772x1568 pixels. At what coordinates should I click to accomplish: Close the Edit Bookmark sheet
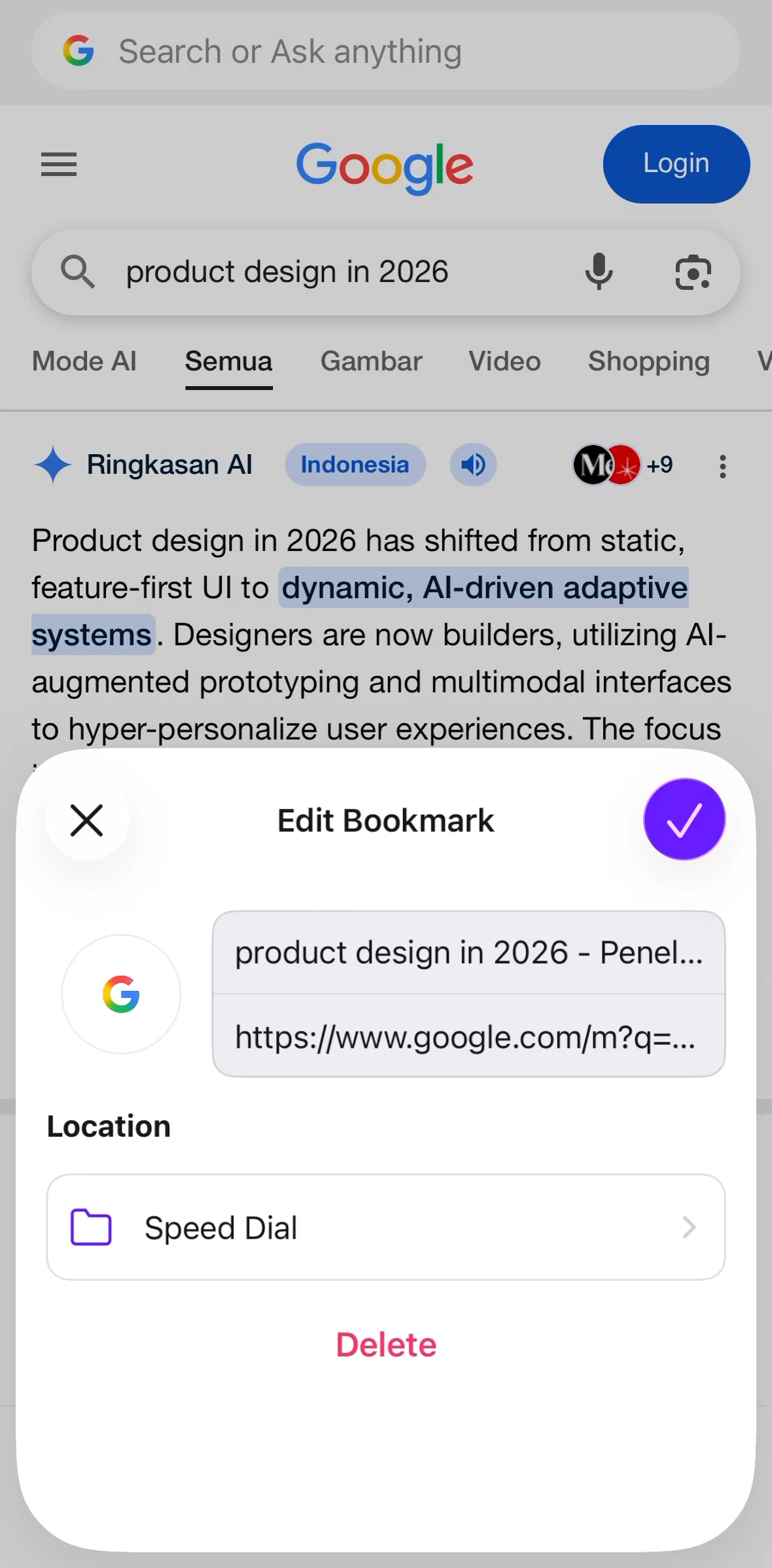(x=87, y=820)
